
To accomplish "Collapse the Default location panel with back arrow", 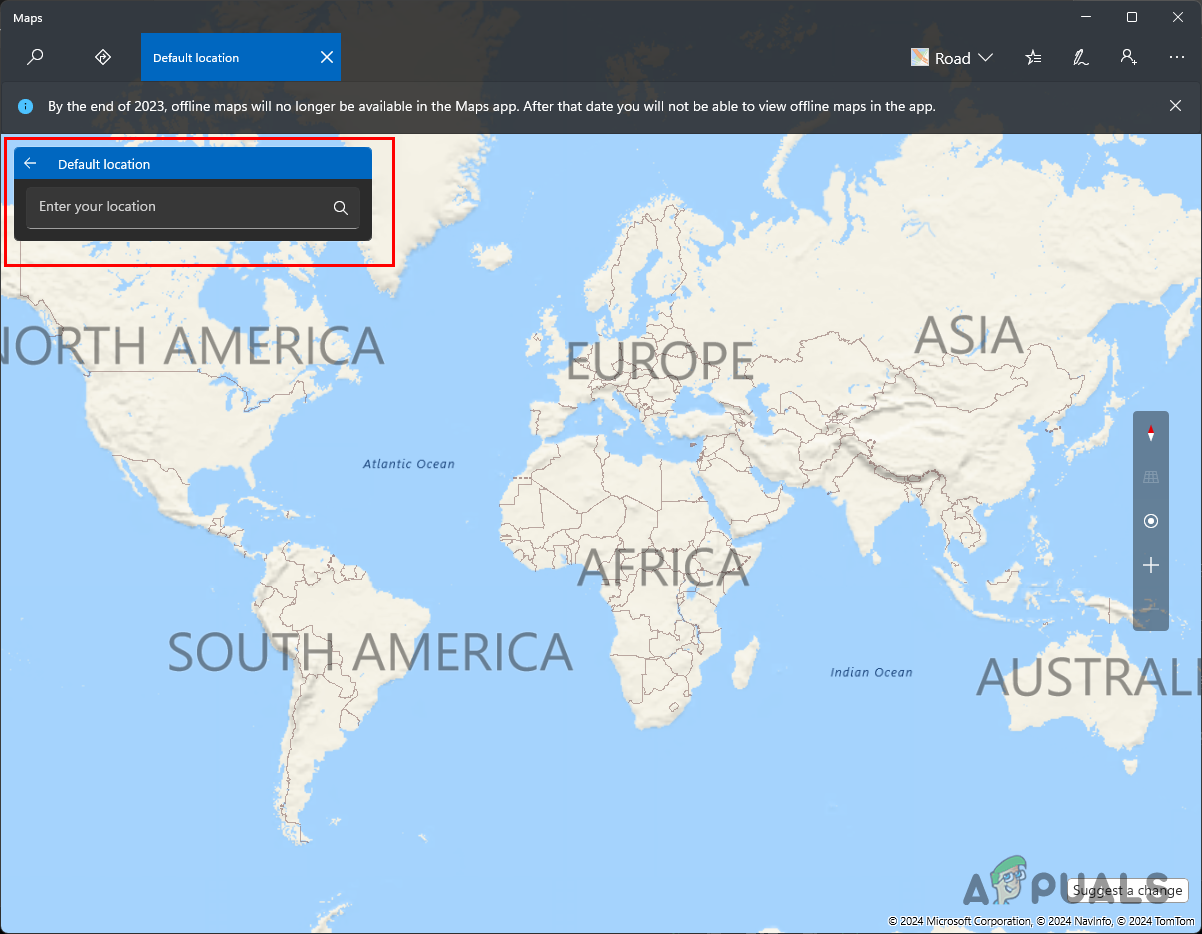I will coord(30,163).
